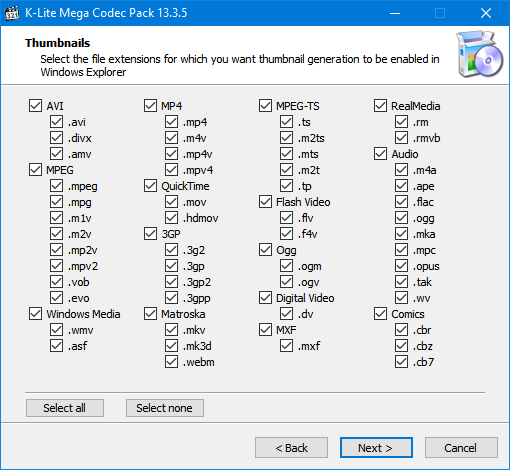The width and height of the screenshot is (510, 470).
Task: Toggle the .ogm checkbox
Action: click(x=286, y=266)
